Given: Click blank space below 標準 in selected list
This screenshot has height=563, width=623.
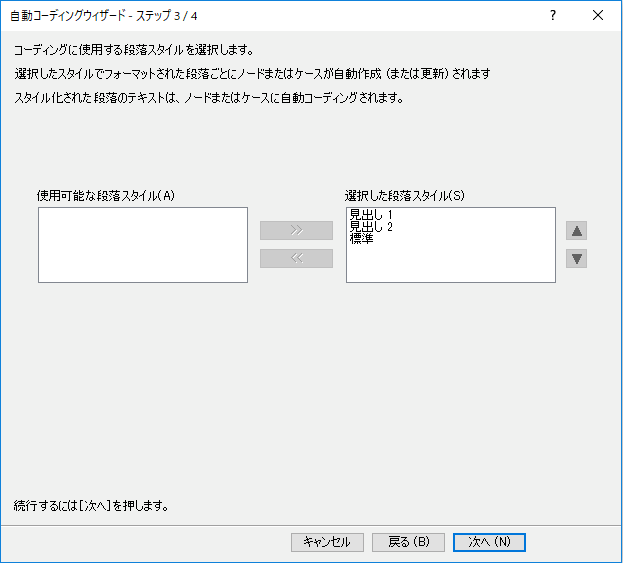Looking at the screenshot, I should coord(450,264).
